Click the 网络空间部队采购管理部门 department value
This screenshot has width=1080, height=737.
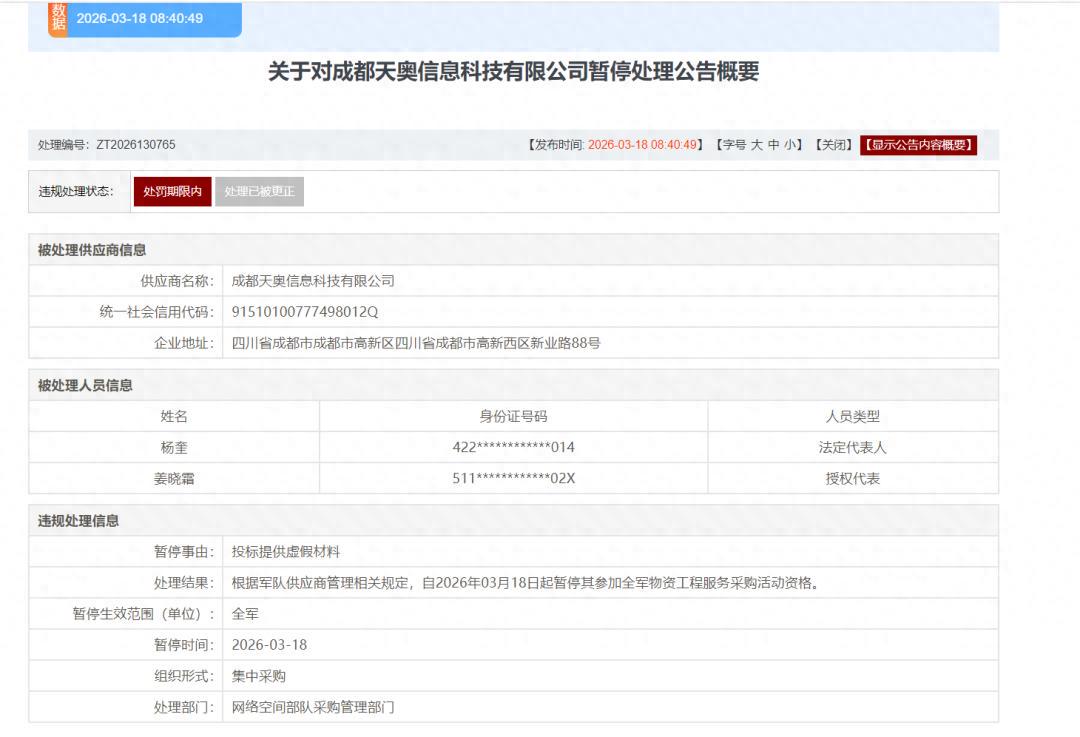click(313, 707)
